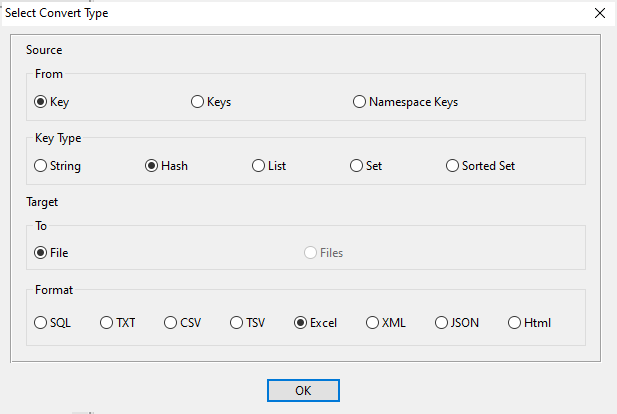Set key type to String
The height and width of the screenshot is (414, 617).
[41, 166]
